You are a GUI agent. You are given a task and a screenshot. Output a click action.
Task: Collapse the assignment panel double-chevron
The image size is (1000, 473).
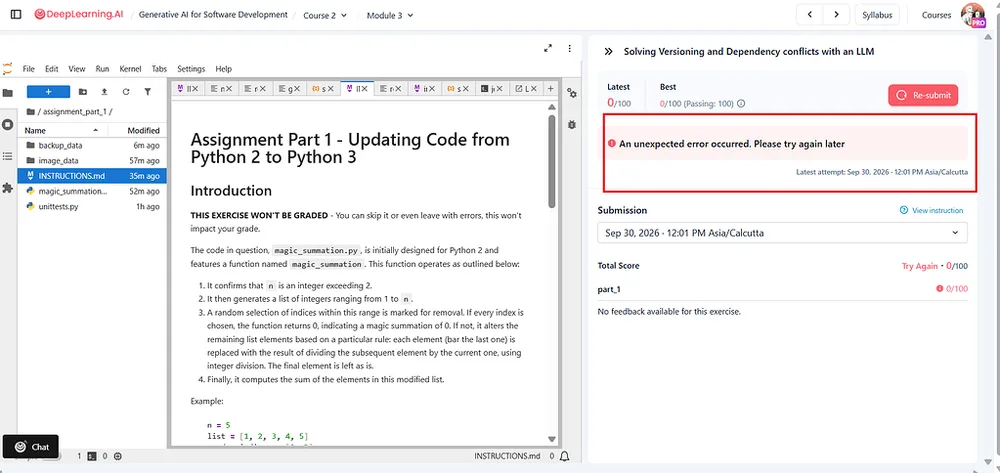pyautogui.click(x=608, y=52)
